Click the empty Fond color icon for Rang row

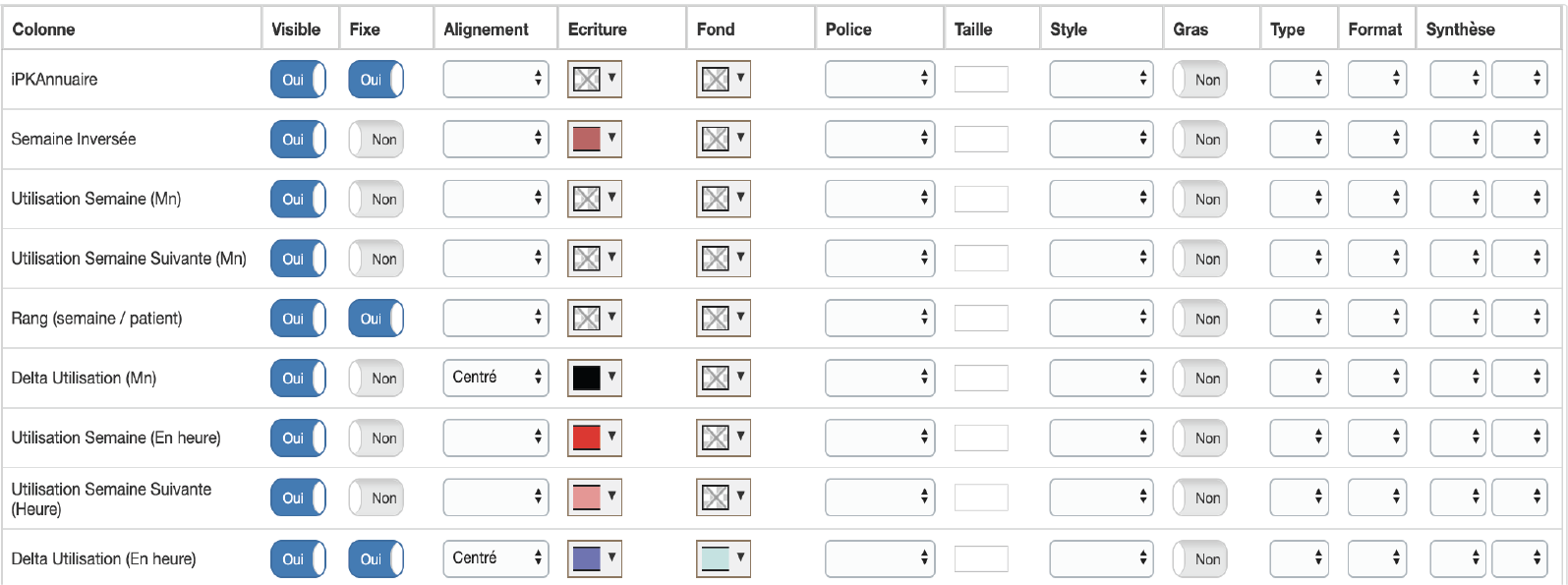coord(724,319)
